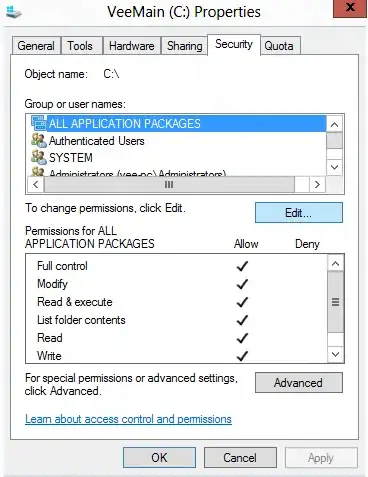Click the Modify permission label
Image resolution: width=368 pixels, height=477 pixels.
point(52,284)
